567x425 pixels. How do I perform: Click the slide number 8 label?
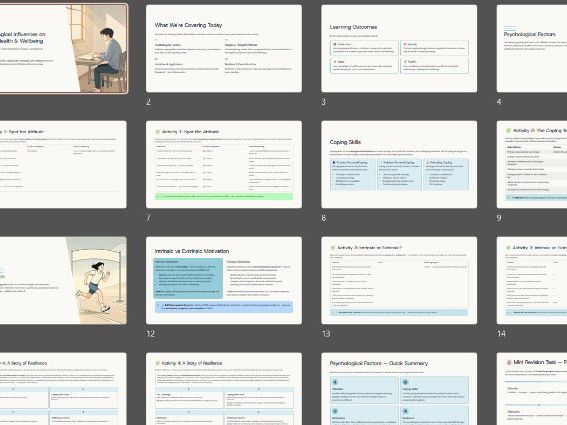[324, 218]
